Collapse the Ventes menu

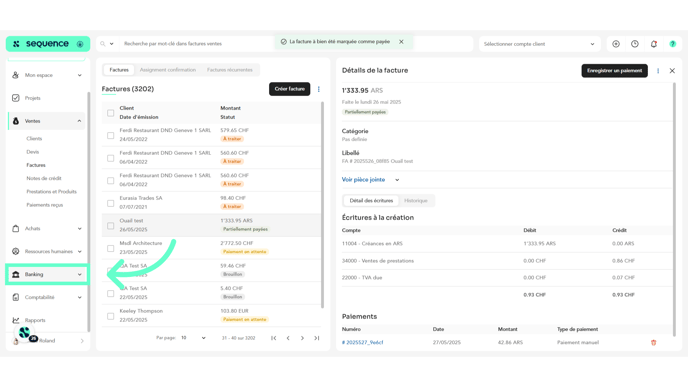(79, 121)
